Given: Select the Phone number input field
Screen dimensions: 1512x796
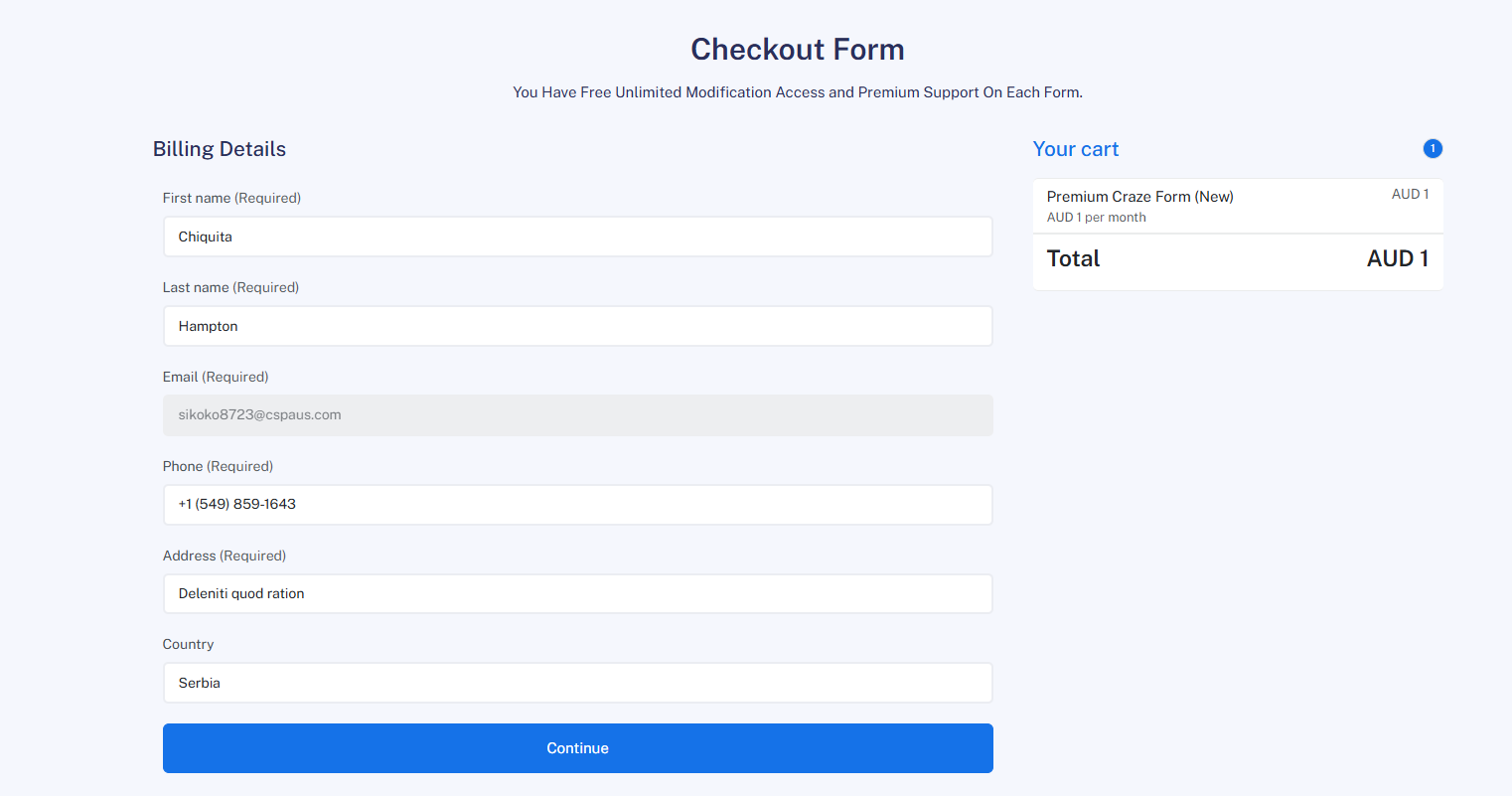Looking at the screenshot, I should pos(577,505).
